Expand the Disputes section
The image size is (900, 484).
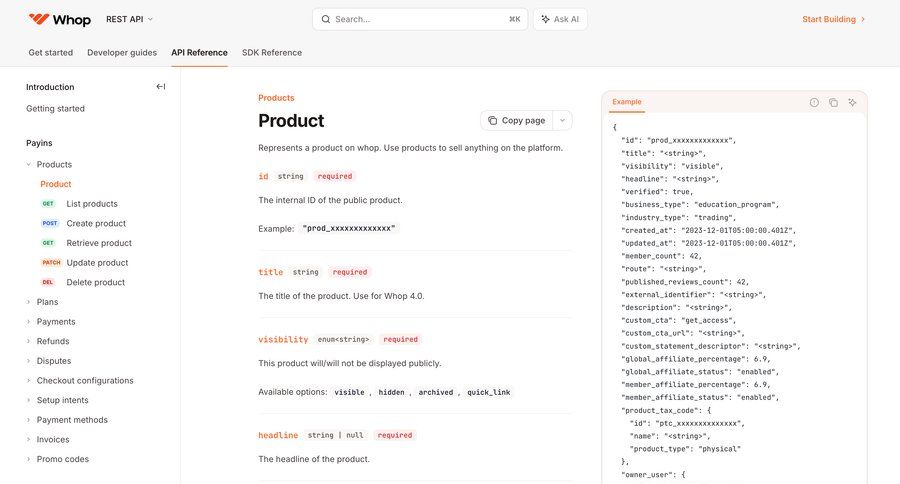click(x=28, y=361)
